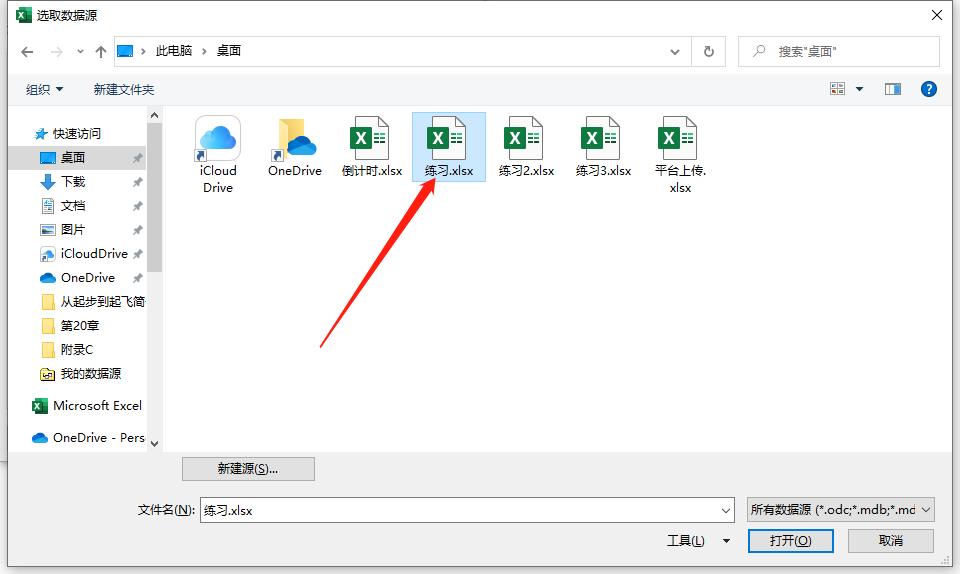Image resolution: width=960 pixels, height=574 pixels.
Task: Click the sidebar scrollbar down arrow
Action: tap(154, 444)
